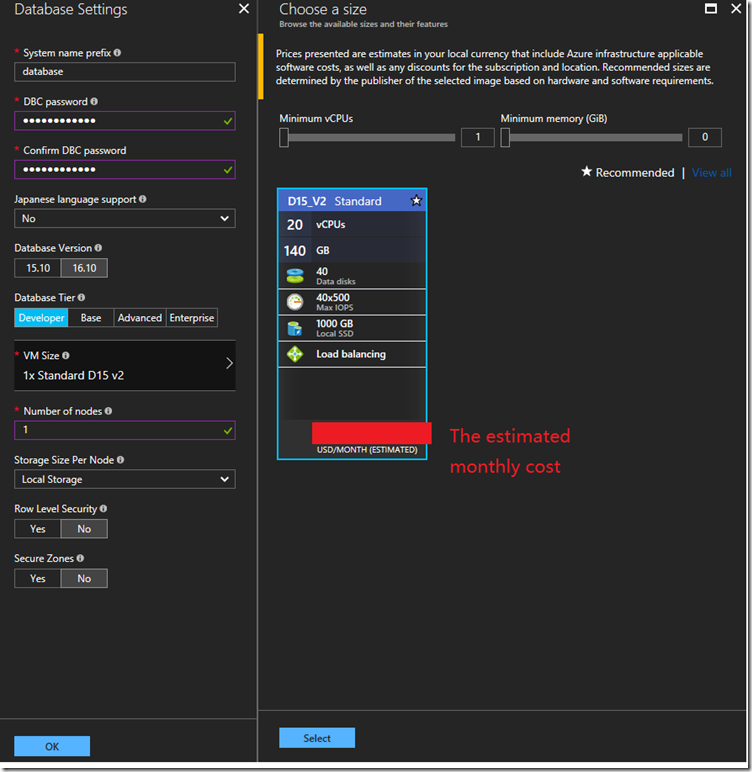Maximize the Choose a size blade
Viewport: 752px width, 772px height.
[x=711, y=9]
